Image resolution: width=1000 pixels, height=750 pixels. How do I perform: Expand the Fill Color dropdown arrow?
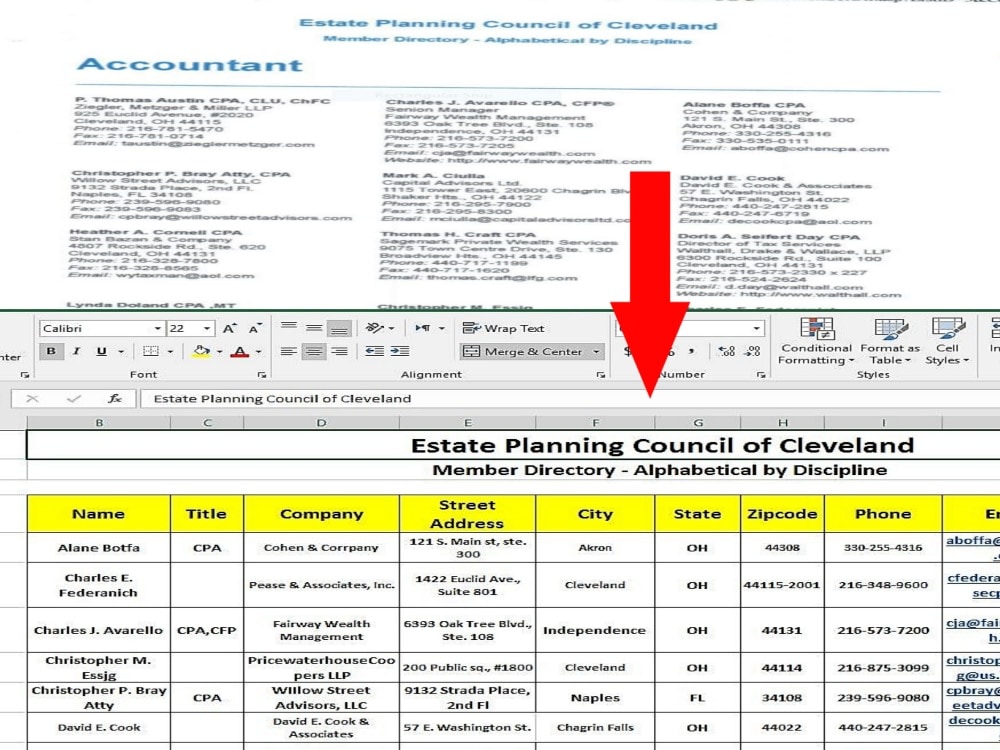[219, 351]
